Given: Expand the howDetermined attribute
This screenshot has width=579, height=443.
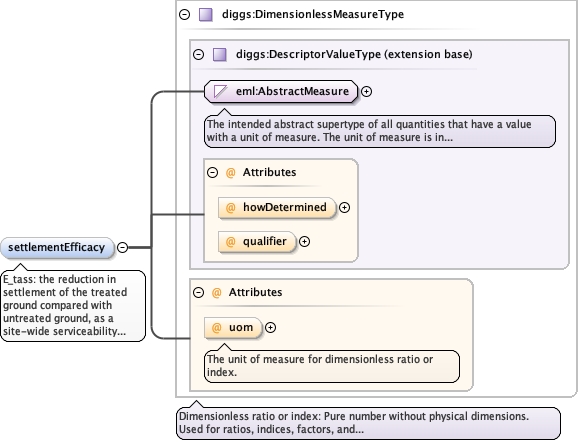Looking at the screenshot, I should 345,207.
